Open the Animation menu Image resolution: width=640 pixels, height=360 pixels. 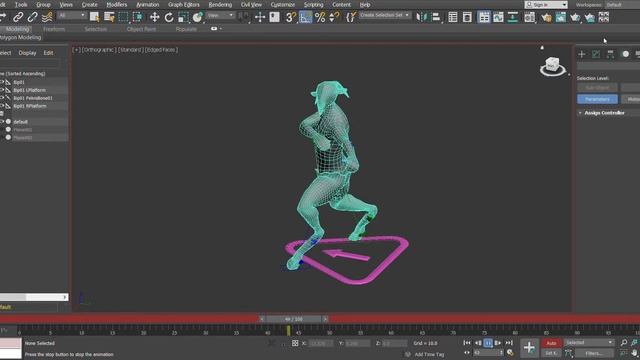[147, 5]
